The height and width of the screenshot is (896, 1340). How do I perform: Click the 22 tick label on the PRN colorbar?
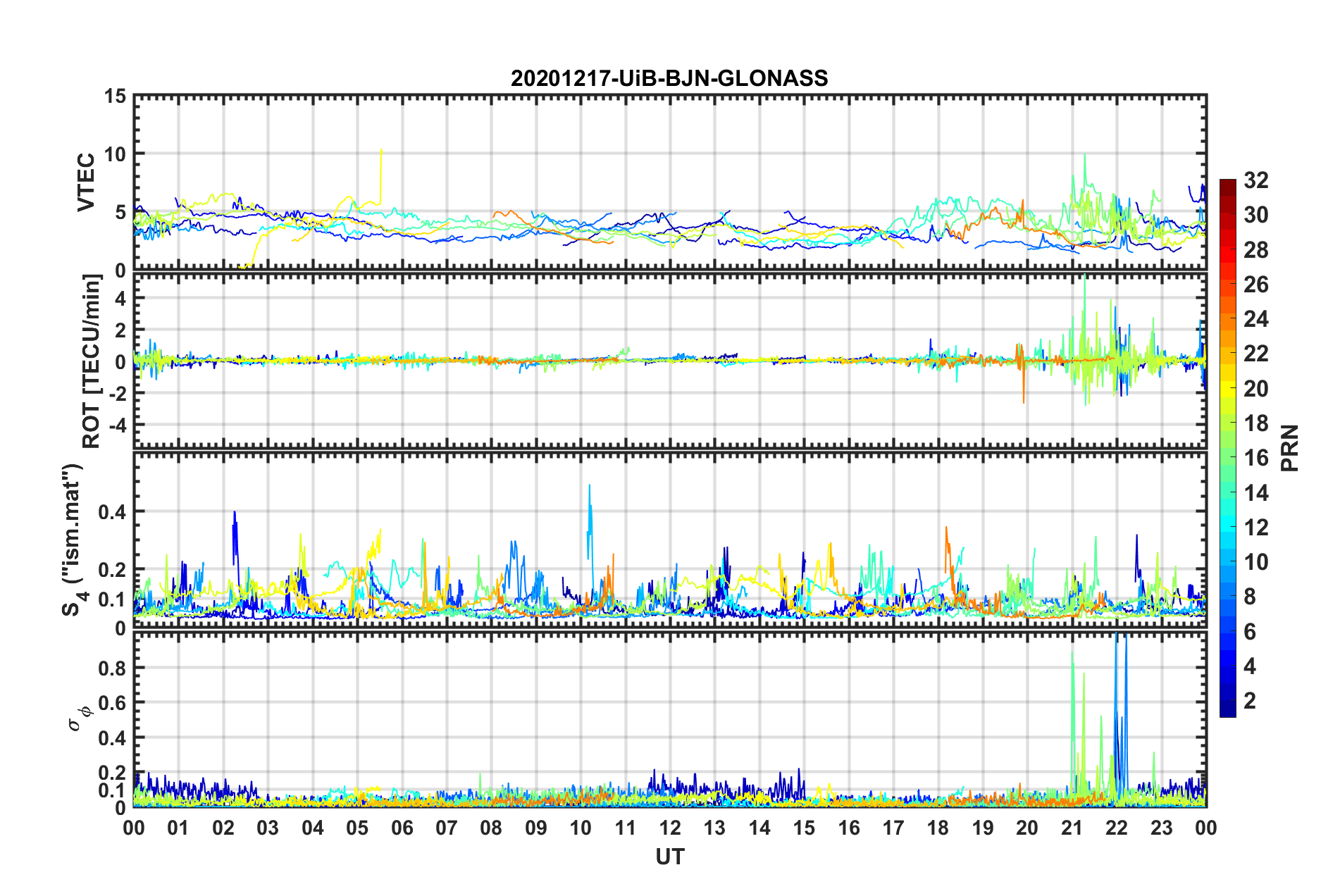1256,354
